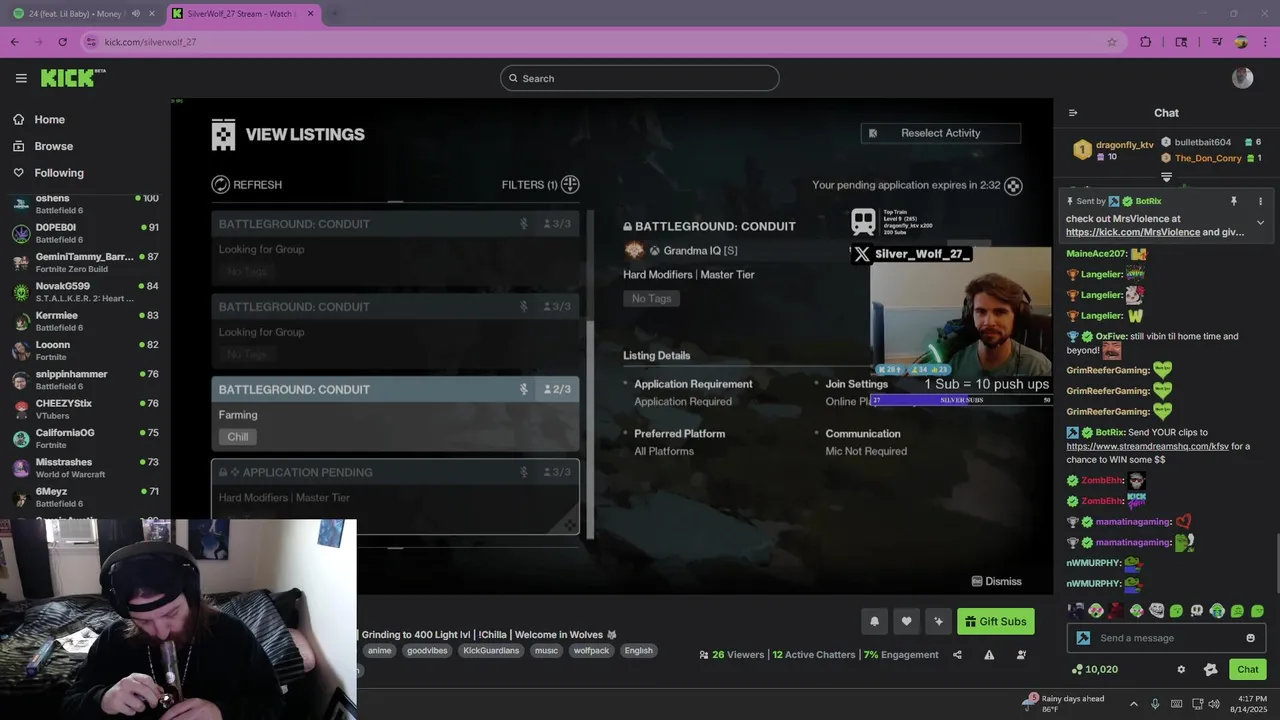
Task: Mute the Spotify tab audio icon
Action: click(x=135, y=14)
